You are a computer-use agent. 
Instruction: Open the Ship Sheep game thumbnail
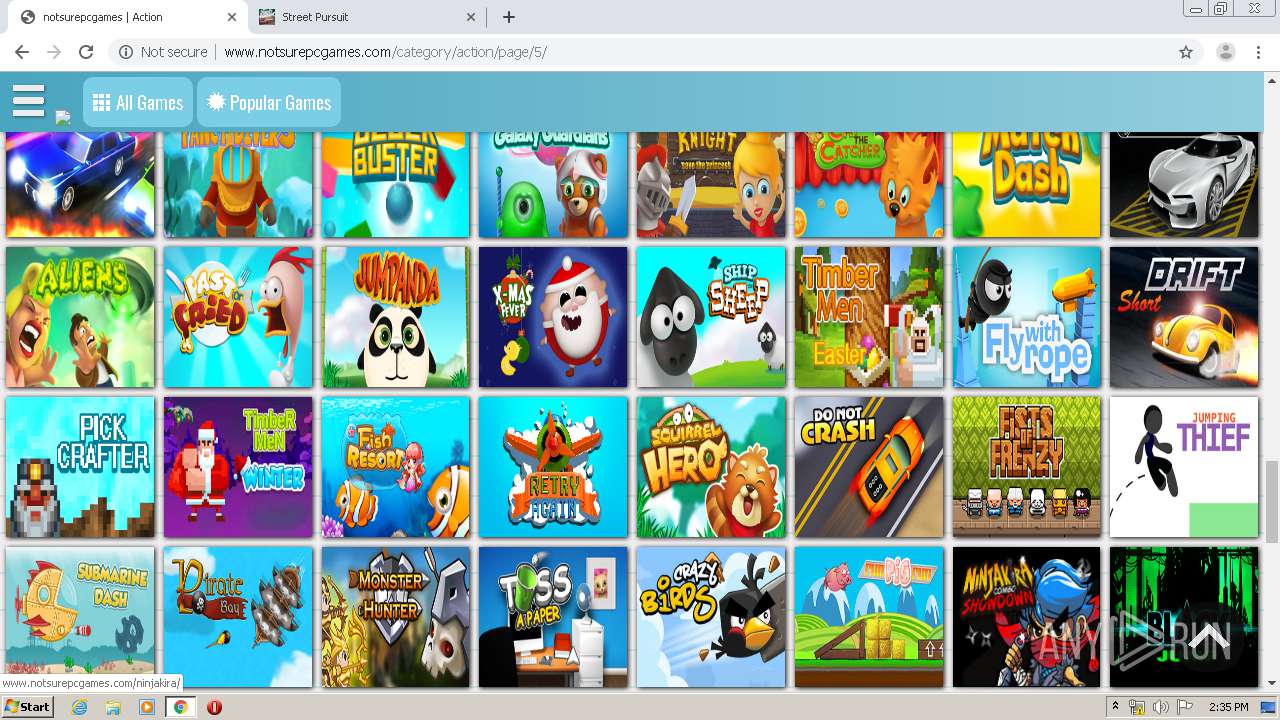click(x=711, y=317)
